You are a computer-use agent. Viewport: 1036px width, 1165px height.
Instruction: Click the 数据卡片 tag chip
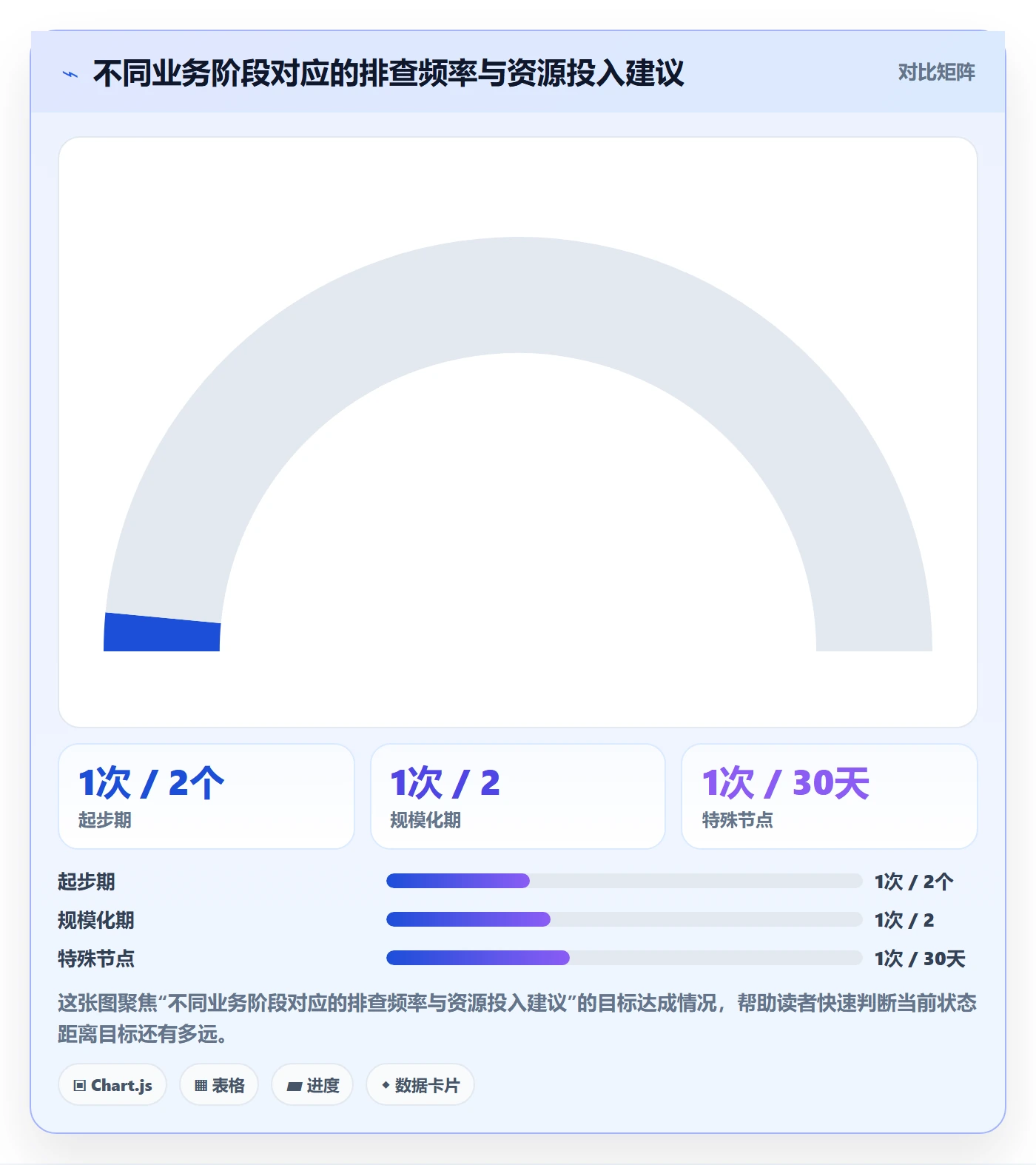click(420, 1085)
